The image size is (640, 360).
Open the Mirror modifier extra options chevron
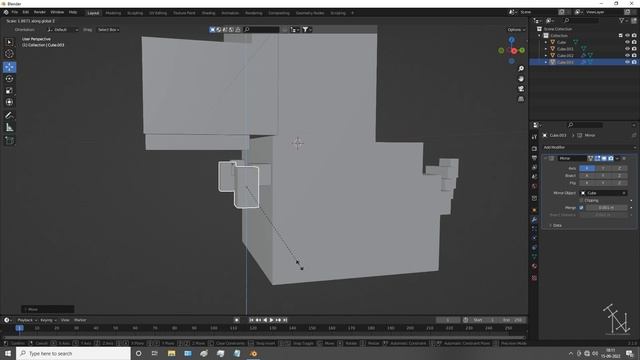[x=618, y=158]
